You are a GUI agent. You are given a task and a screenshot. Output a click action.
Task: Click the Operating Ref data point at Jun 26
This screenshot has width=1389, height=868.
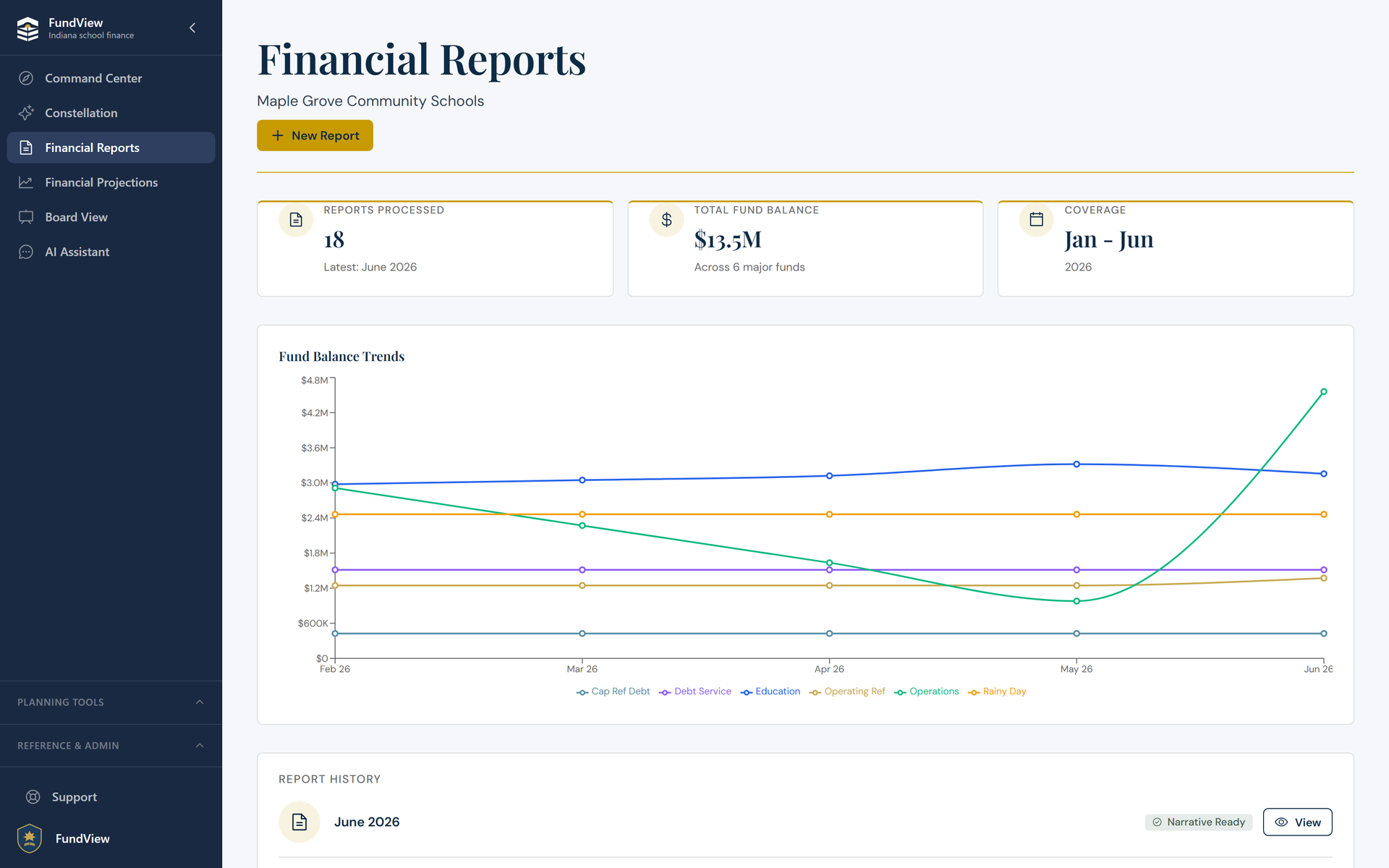tap(1324, 578)
